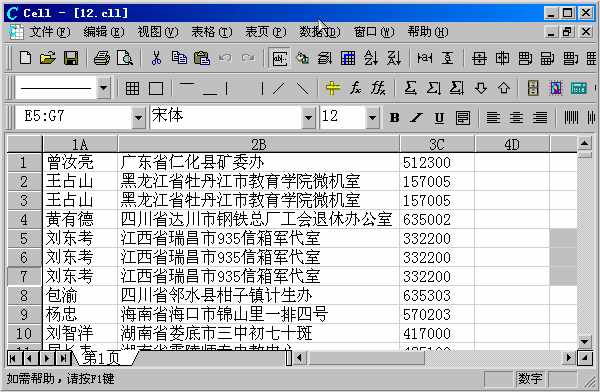The height and width of the screenshot is (392, 600).
Task: Click the Sort Ascending A-Z icon
Action: coord(370,58)
